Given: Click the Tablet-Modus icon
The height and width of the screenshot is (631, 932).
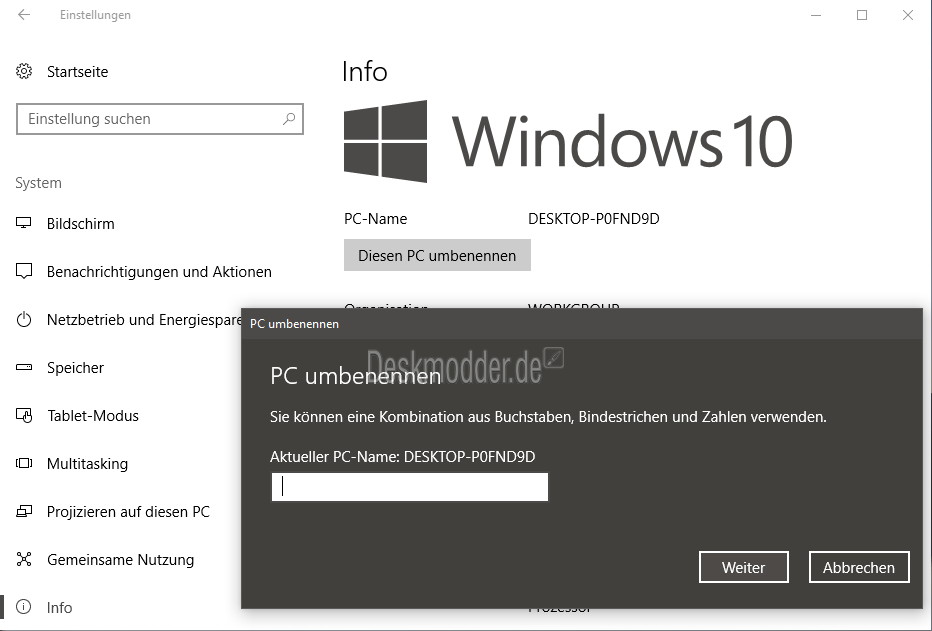Looking at the screenshot, I should [24, 415].
